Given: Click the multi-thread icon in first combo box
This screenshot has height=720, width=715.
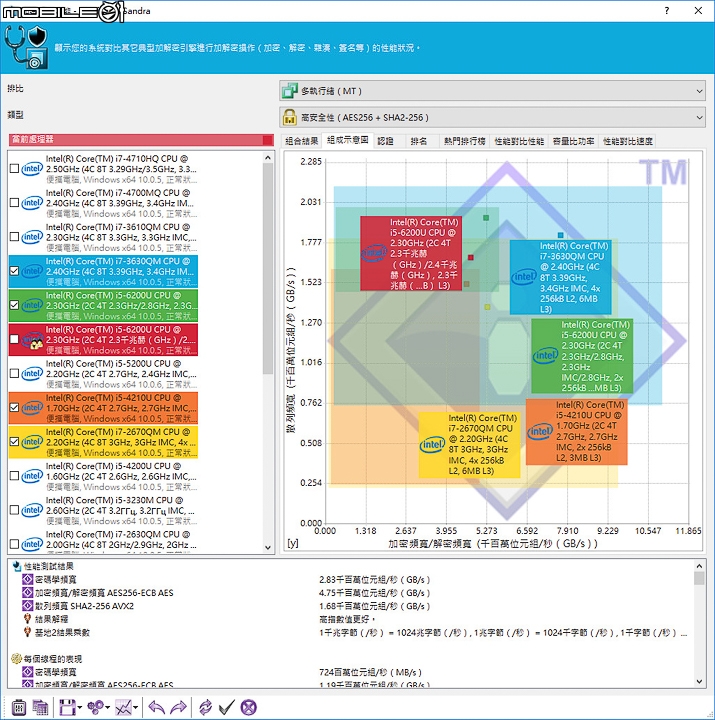Looking at the screenshot, I should 290,91.
